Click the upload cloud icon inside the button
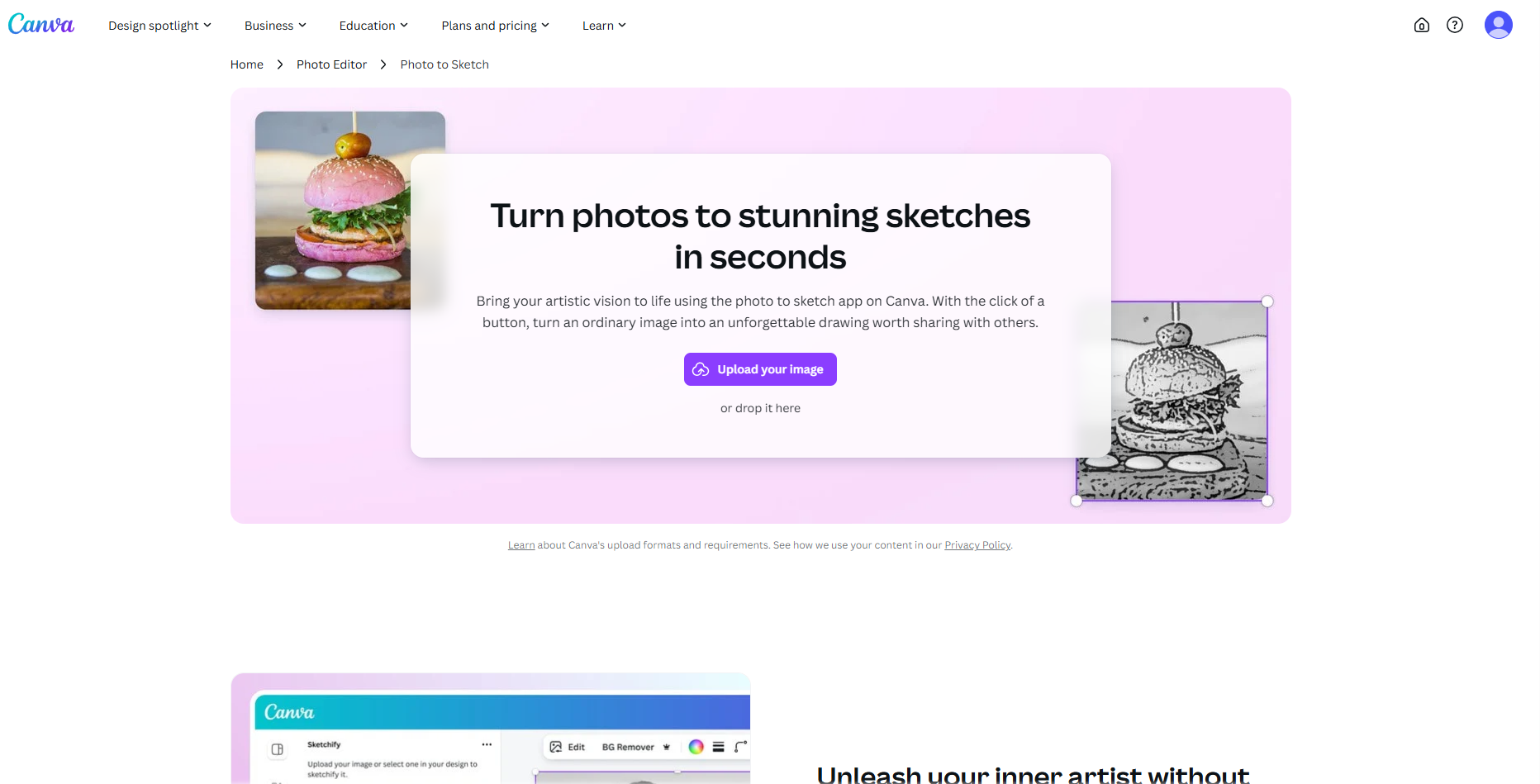This screenshot has width=1540, height=784. tap(702, 369)
